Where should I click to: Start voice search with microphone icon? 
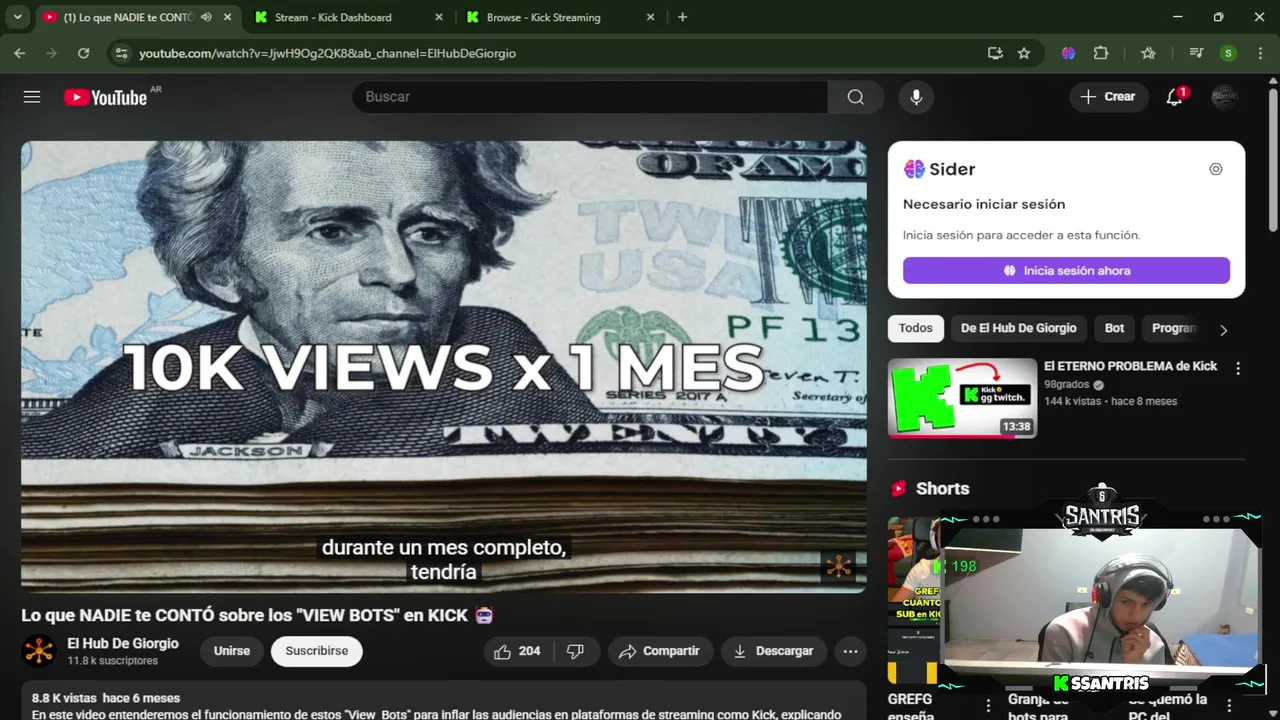pyautogui.click(x=915, y=97)
